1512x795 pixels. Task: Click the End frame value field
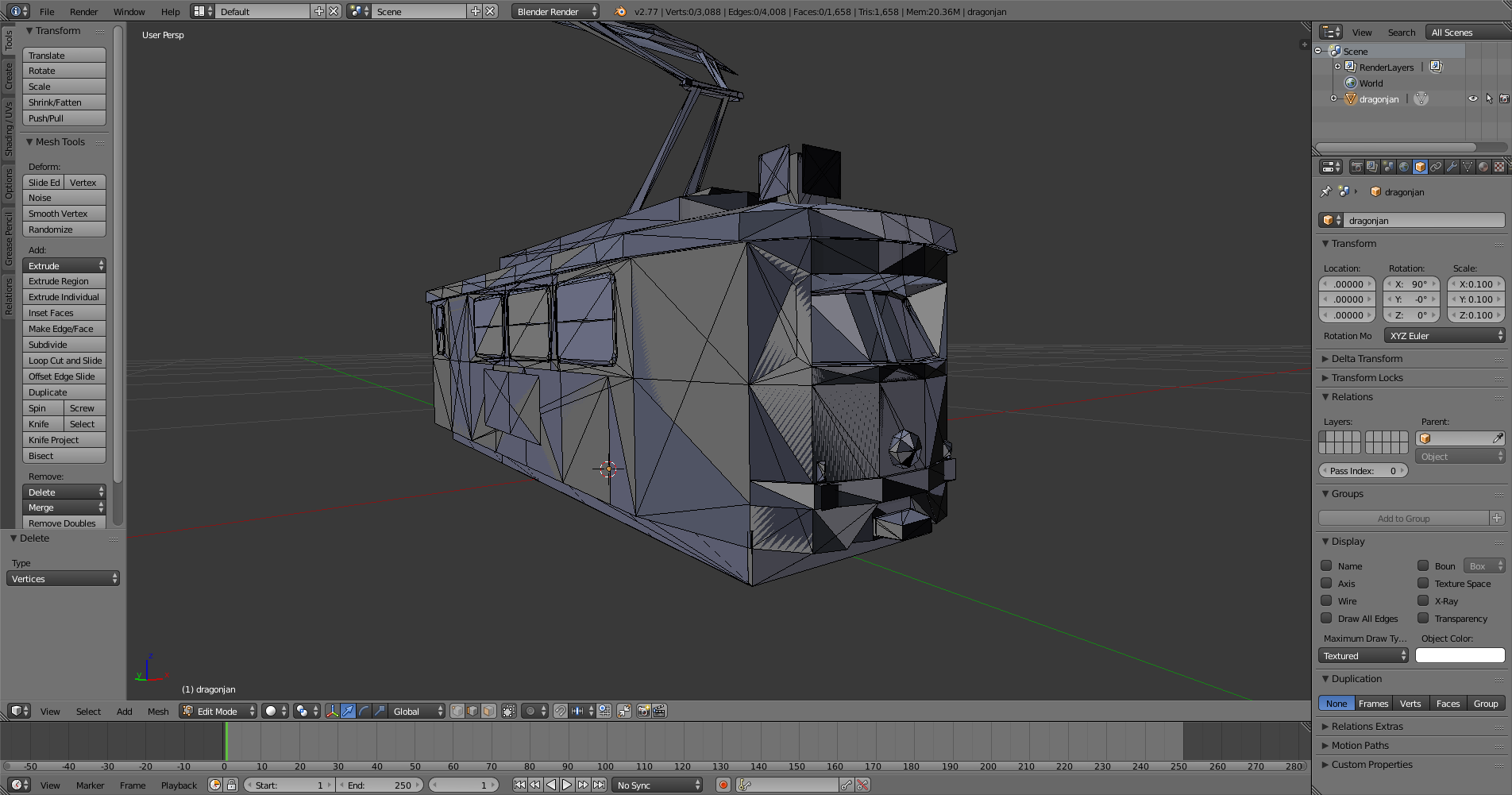(x=381, y=785)
